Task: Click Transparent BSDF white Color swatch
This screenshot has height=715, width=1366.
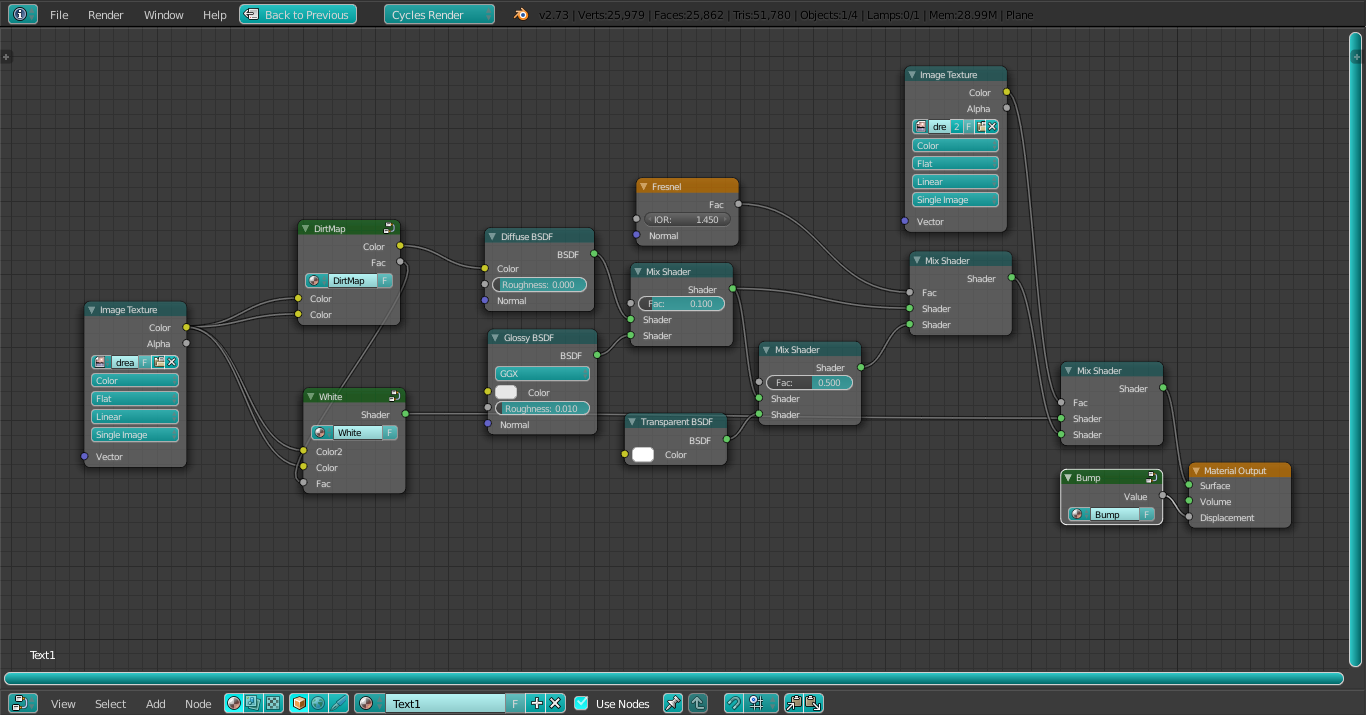Action: pos(643,455)
